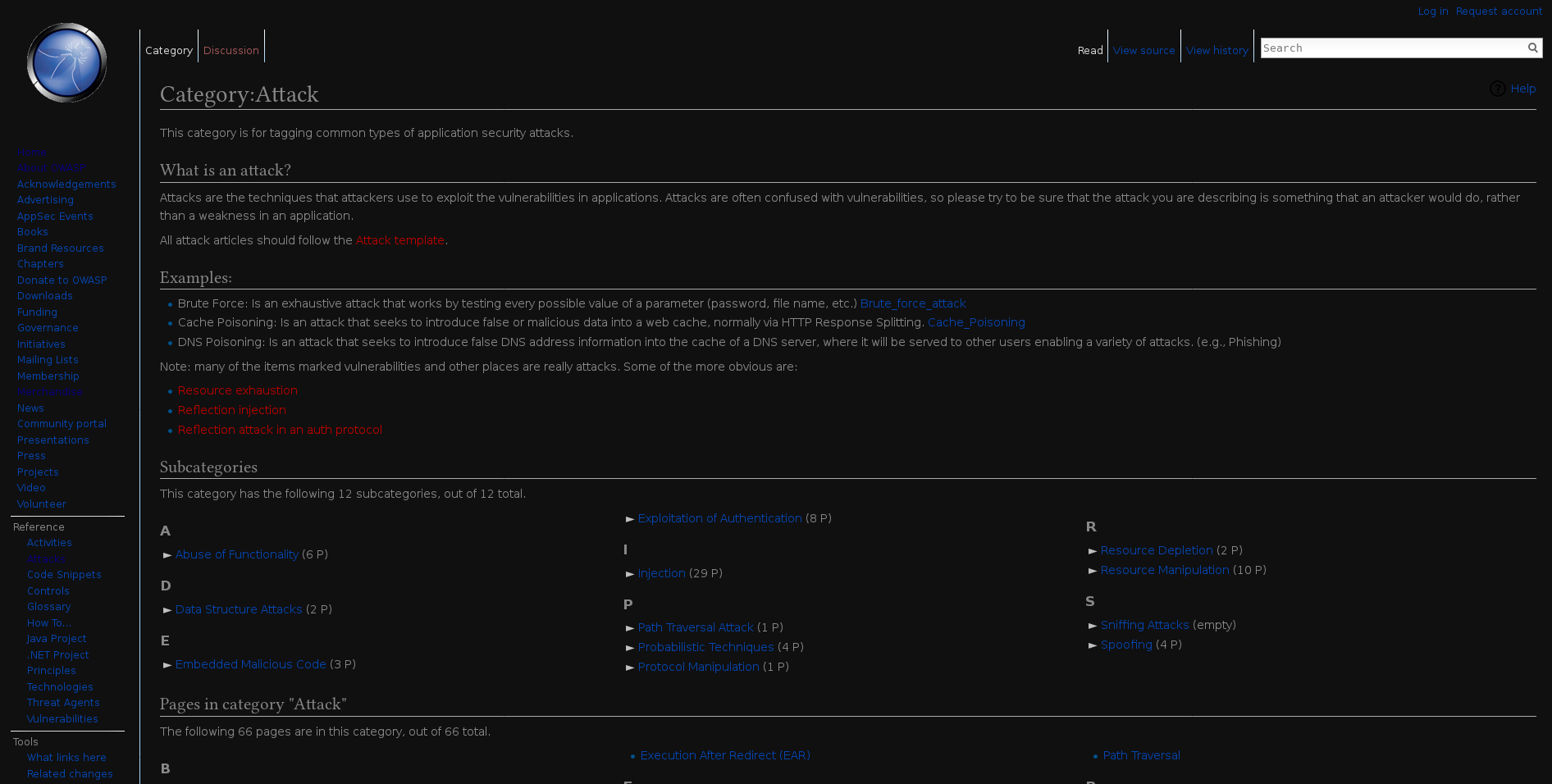Open AppSec Events in the sidebar
1552x784 pixels.
[x=55, y=217]
